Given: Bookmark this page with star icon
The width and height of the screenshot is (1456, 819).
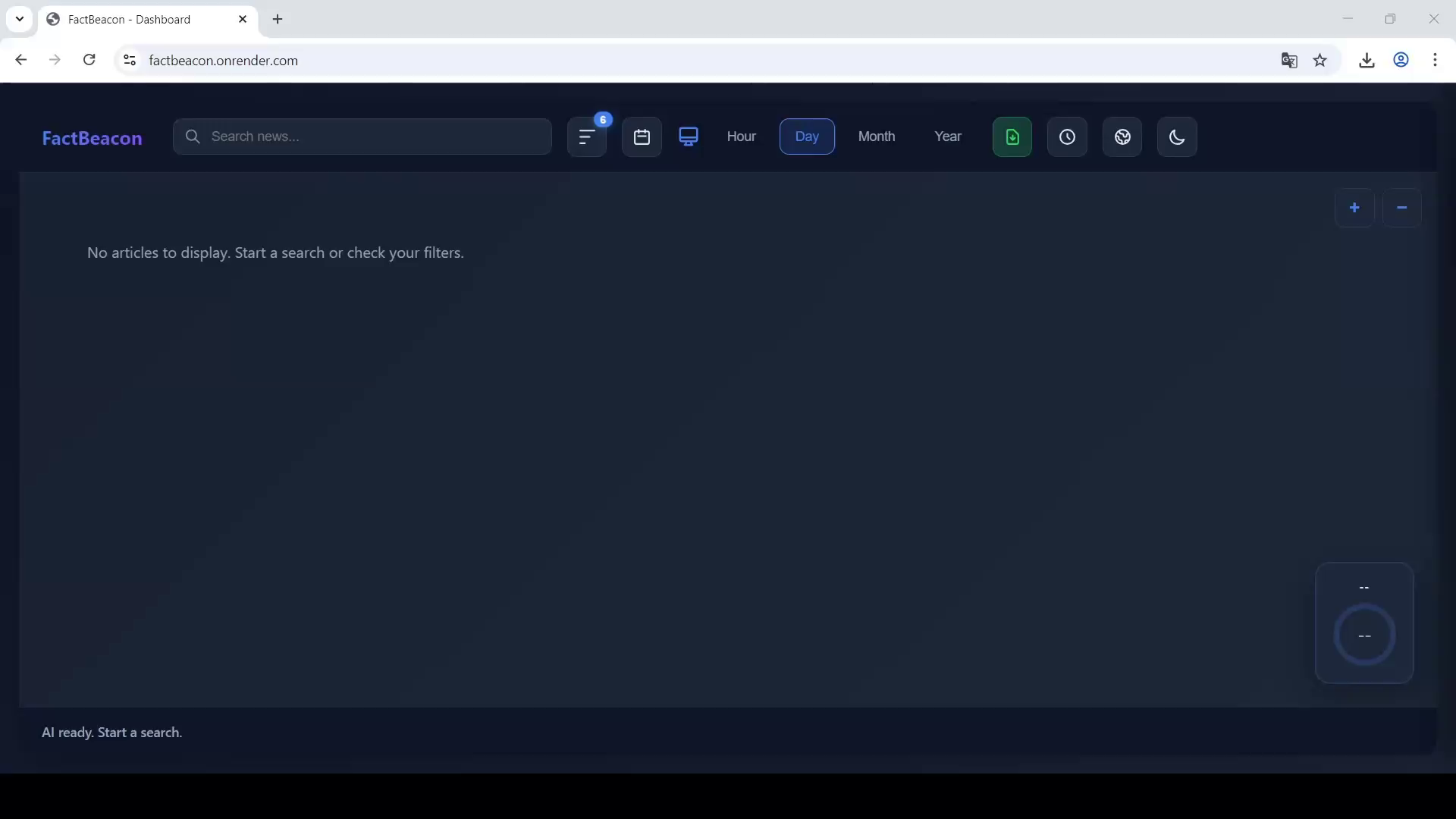Looking at the screenshot, I should (x=1320, y=60).
